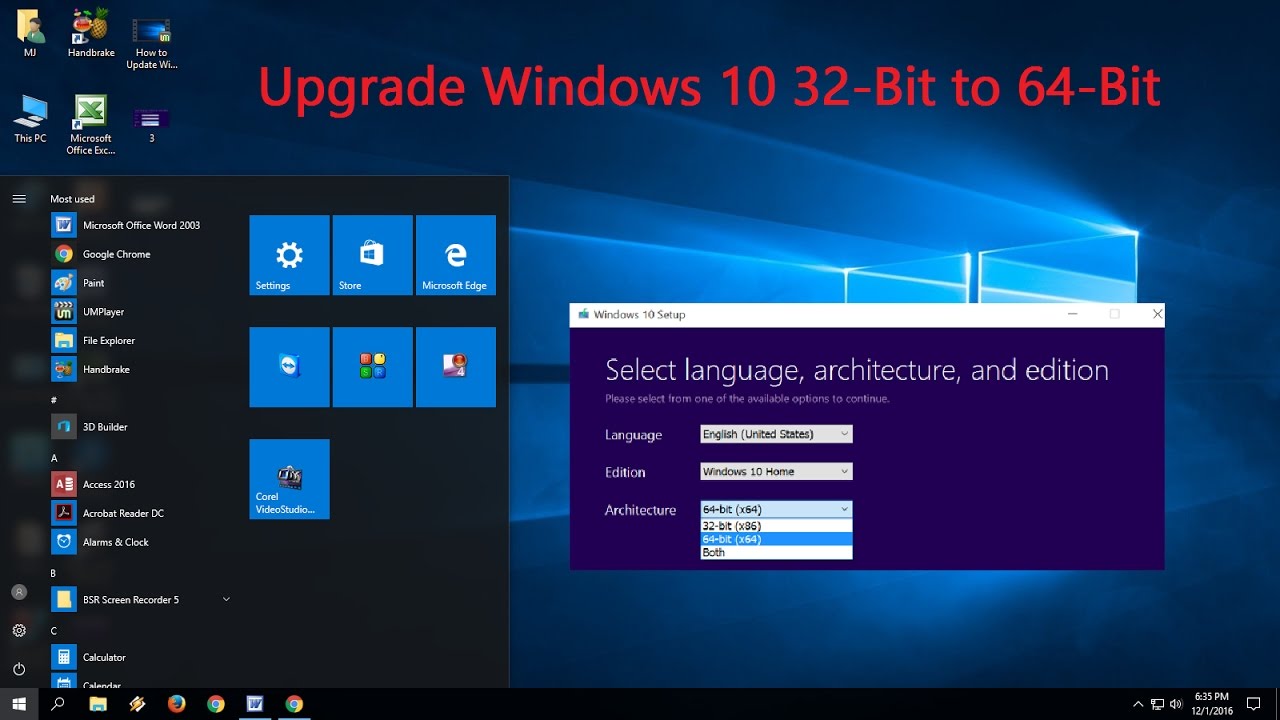The width and height of the screenshot is (1280, 720).
Task: Open the Word icon on the taskbar
Action: (254, 704)
